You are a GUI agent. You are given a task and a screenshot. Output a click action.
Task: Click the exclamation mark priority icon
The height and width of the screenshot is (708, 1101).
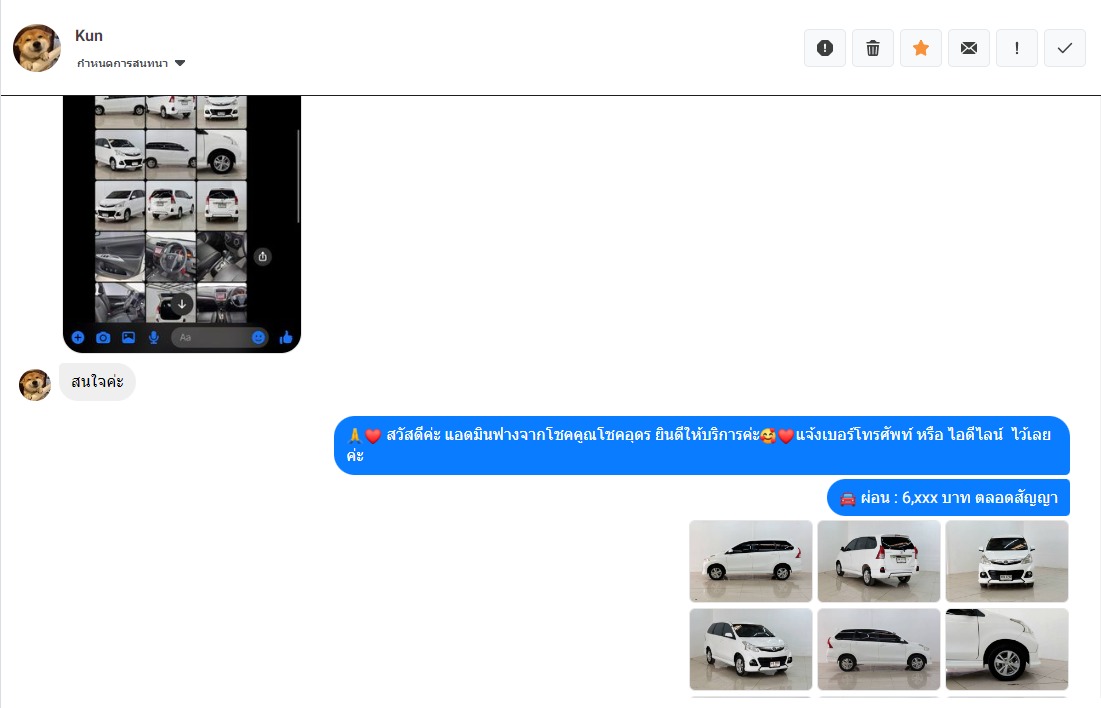click(1017, 48)
